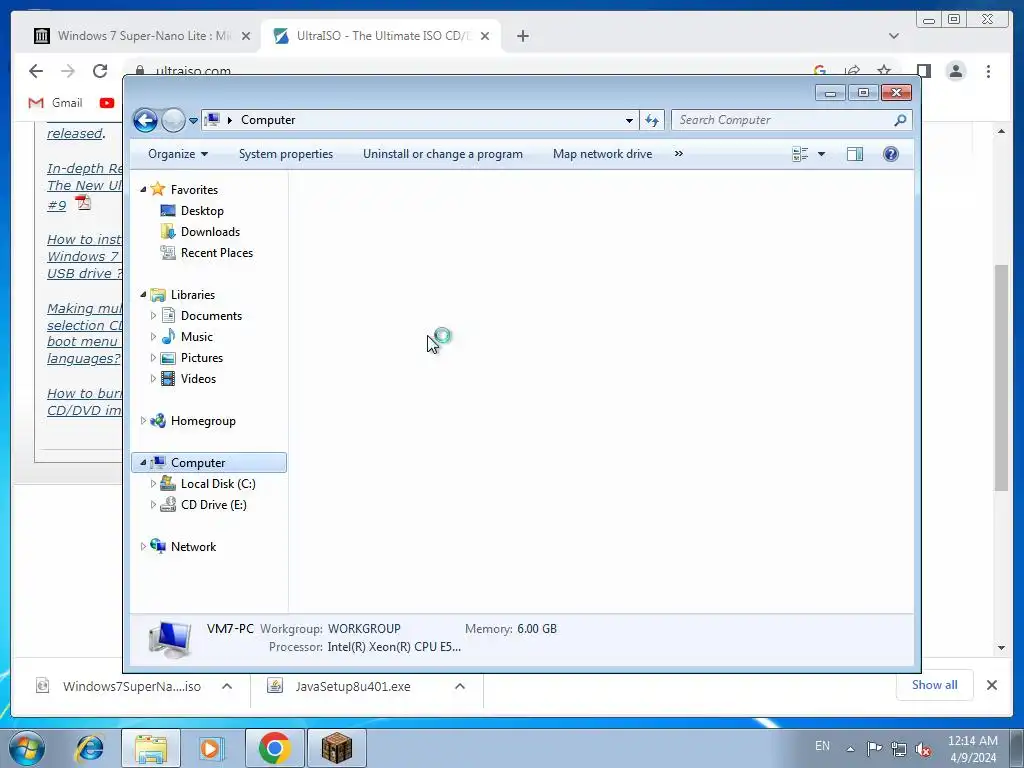
Task: Click Show all downloads
Action: pyautogui.click(x=935, y=685)
